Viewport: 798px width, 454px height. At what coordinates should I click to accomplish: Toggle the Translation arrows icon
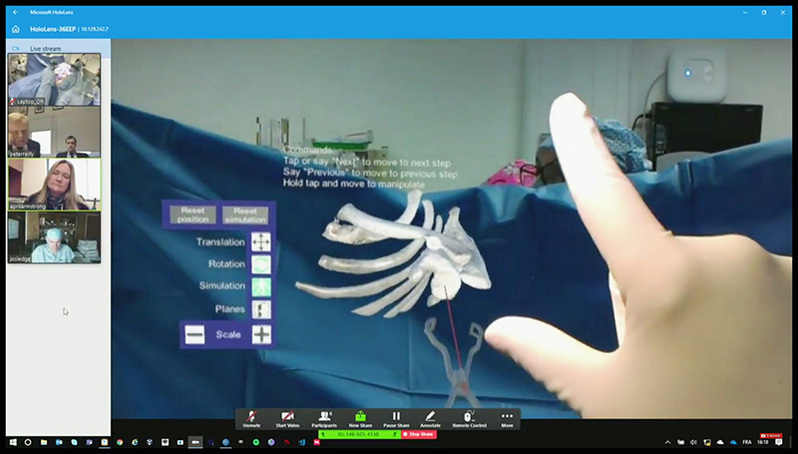click(261, 242)
